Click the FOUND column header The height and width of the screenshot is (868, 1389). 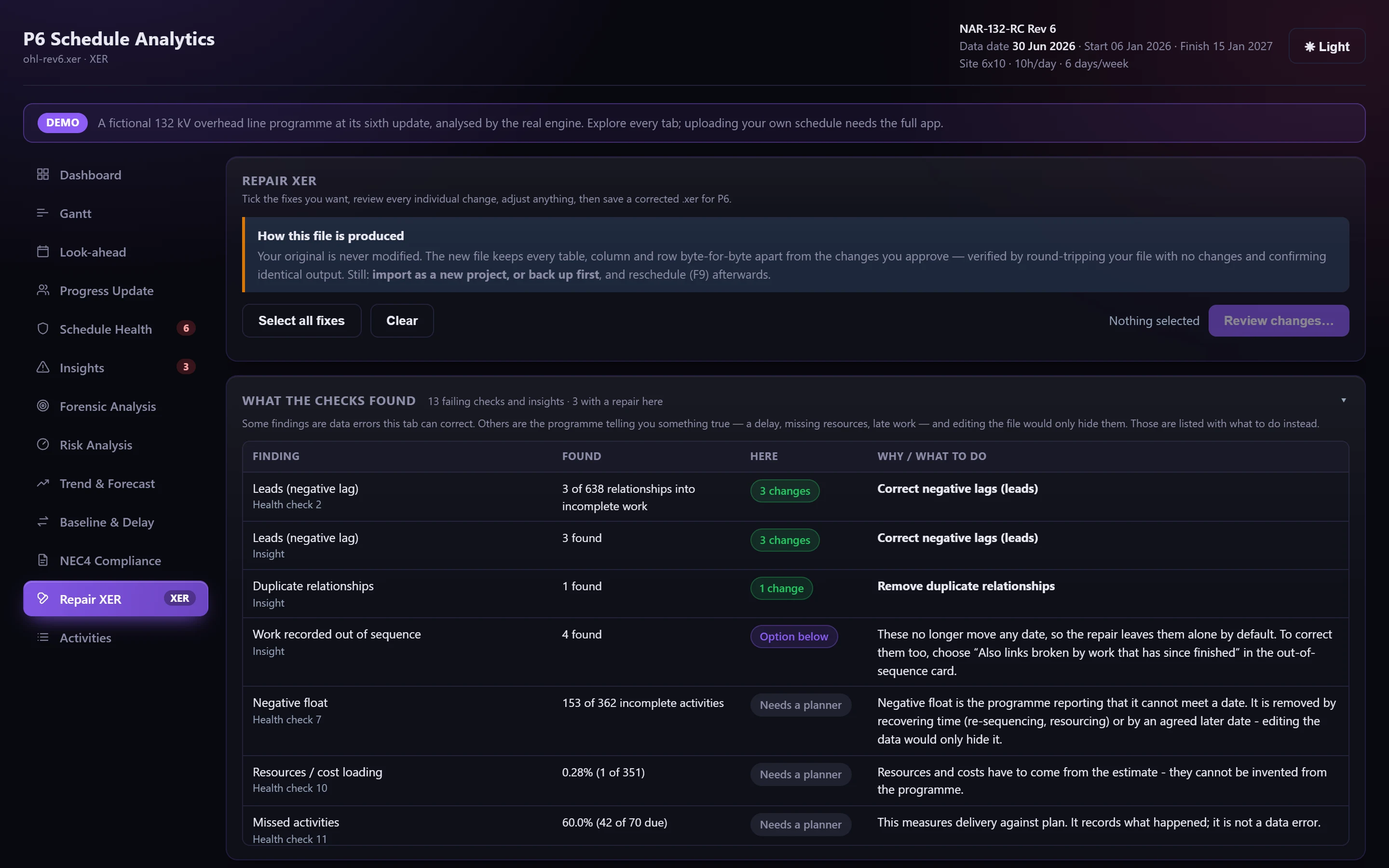click(582, 456)
